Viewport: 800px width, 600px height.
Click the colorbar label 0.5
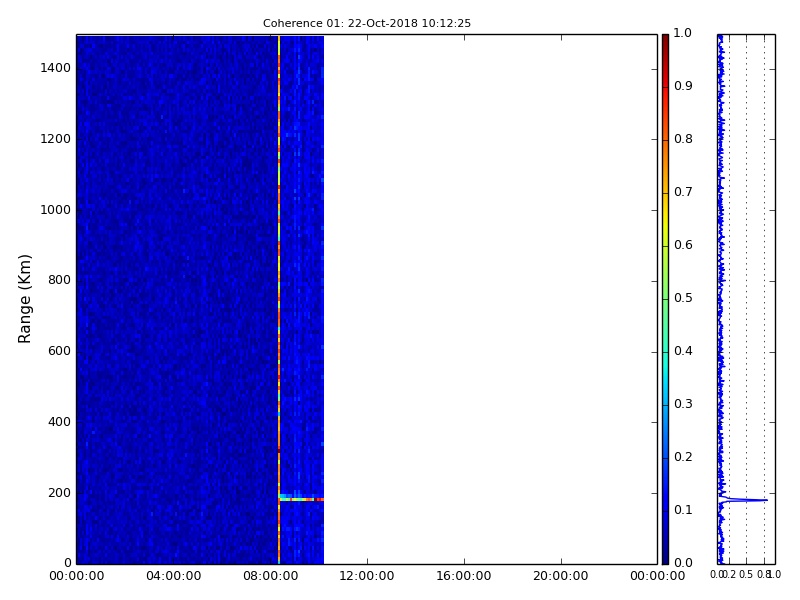[x=683, y=298]
